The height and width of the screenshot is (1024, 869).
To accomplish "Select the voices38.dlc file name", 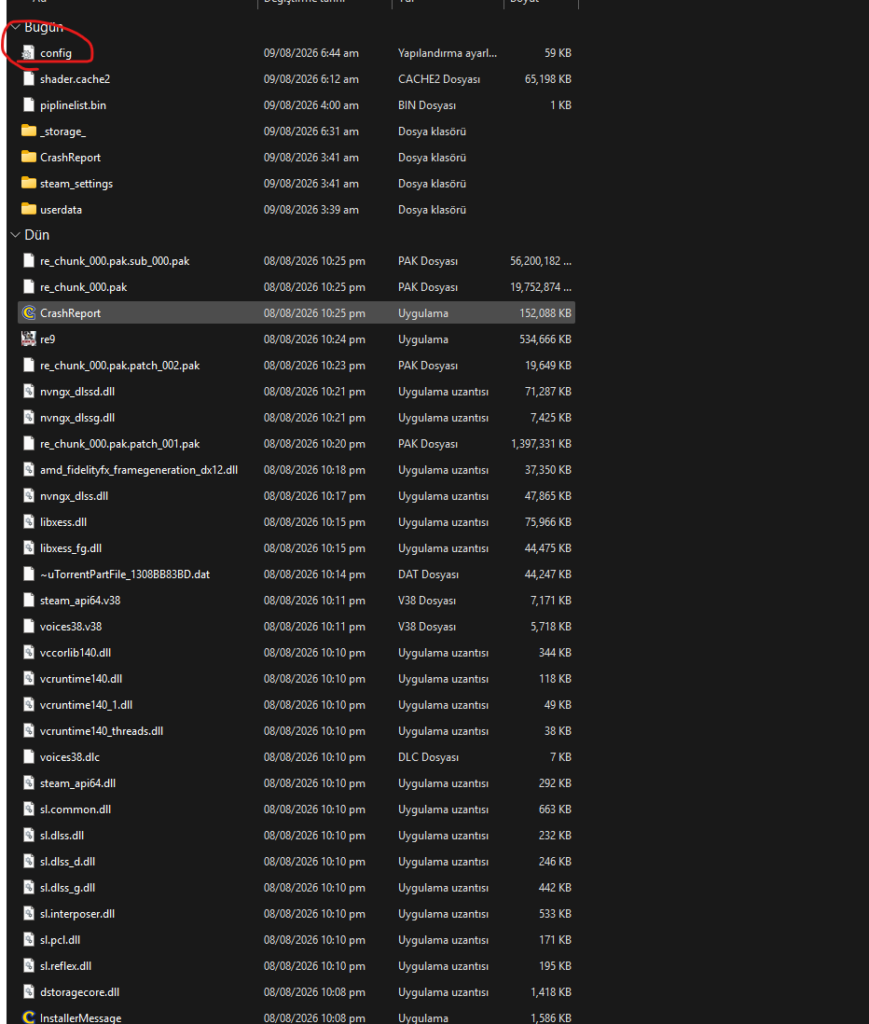I will pyautogui.click(x=69, y=757).
